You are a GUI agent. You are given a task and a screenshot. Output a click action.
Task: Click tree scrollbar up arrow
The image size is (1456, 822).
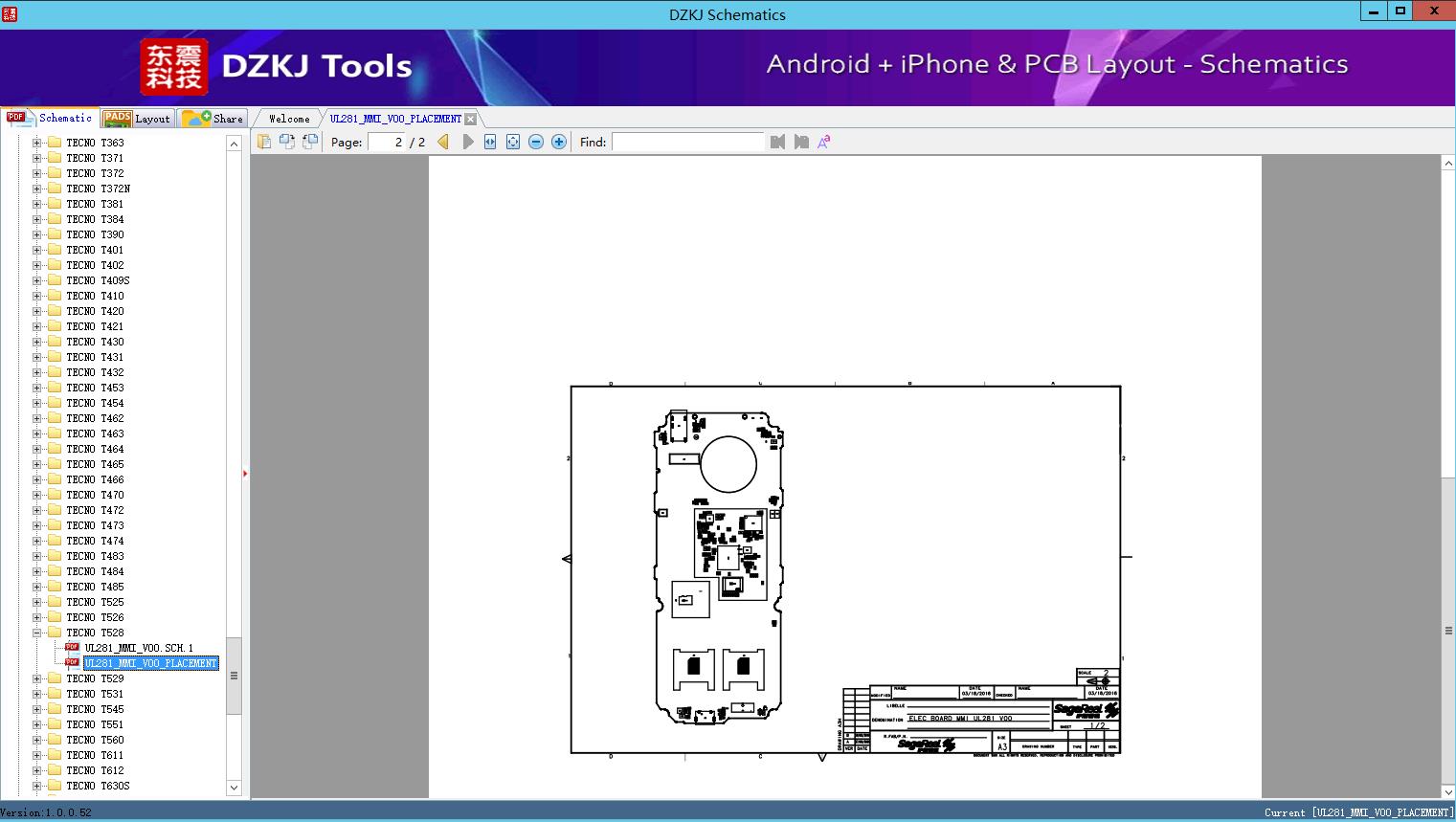pos(234,144)
